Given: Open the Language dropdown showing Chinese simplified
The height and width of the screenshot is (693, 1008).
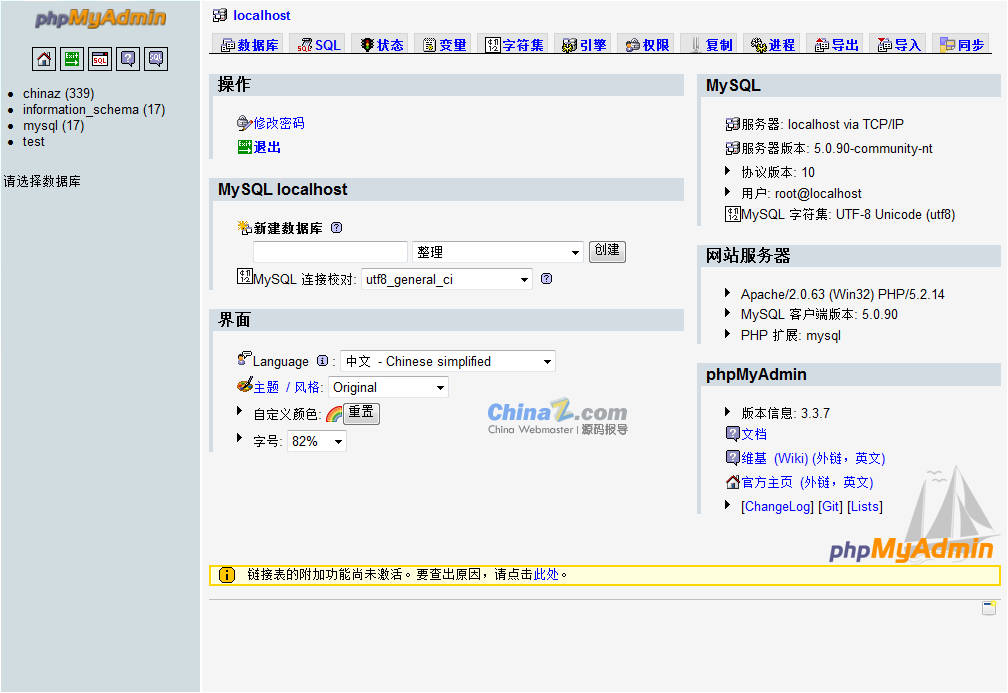Looking at the screenshot, I should pyautogui.click(x=448, y=361).
